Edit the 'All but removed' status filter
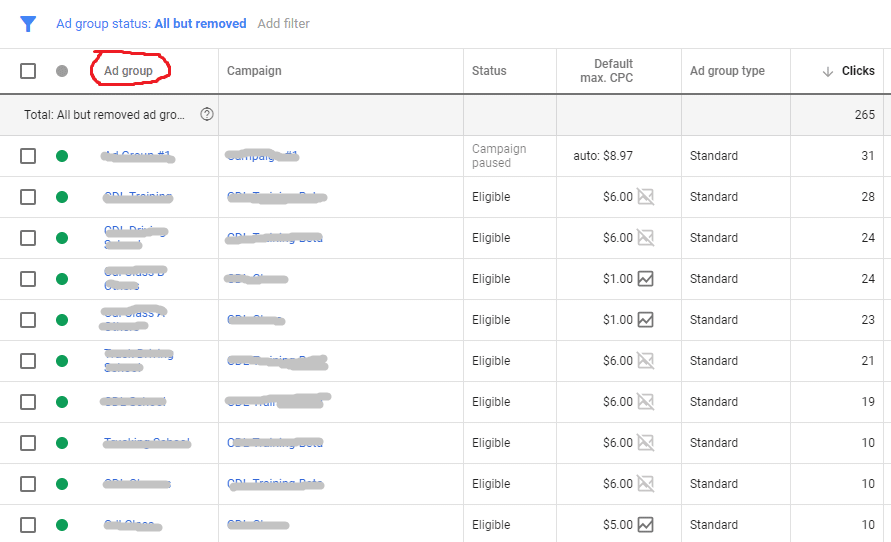 point(200,24)
